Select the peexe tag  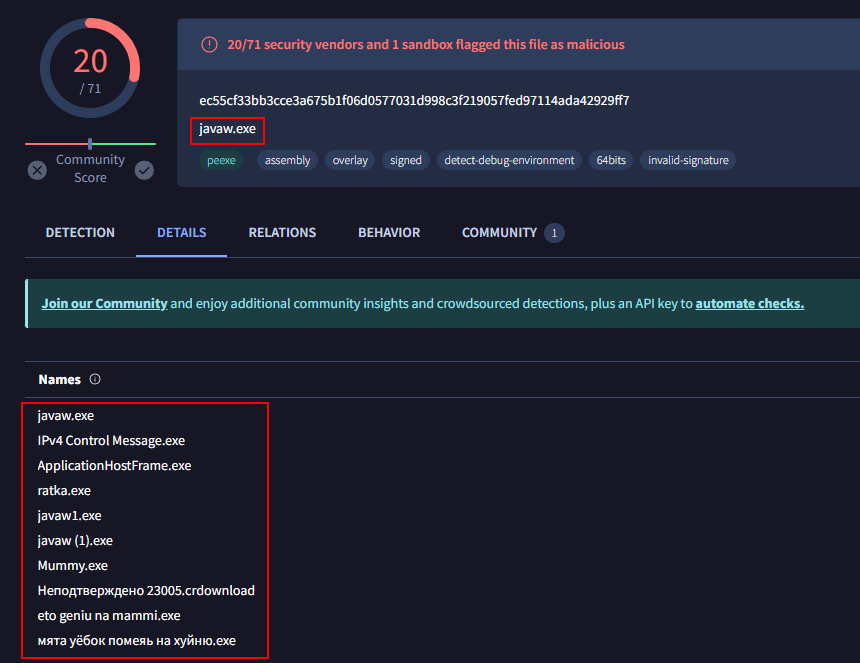tap(221, 160)
